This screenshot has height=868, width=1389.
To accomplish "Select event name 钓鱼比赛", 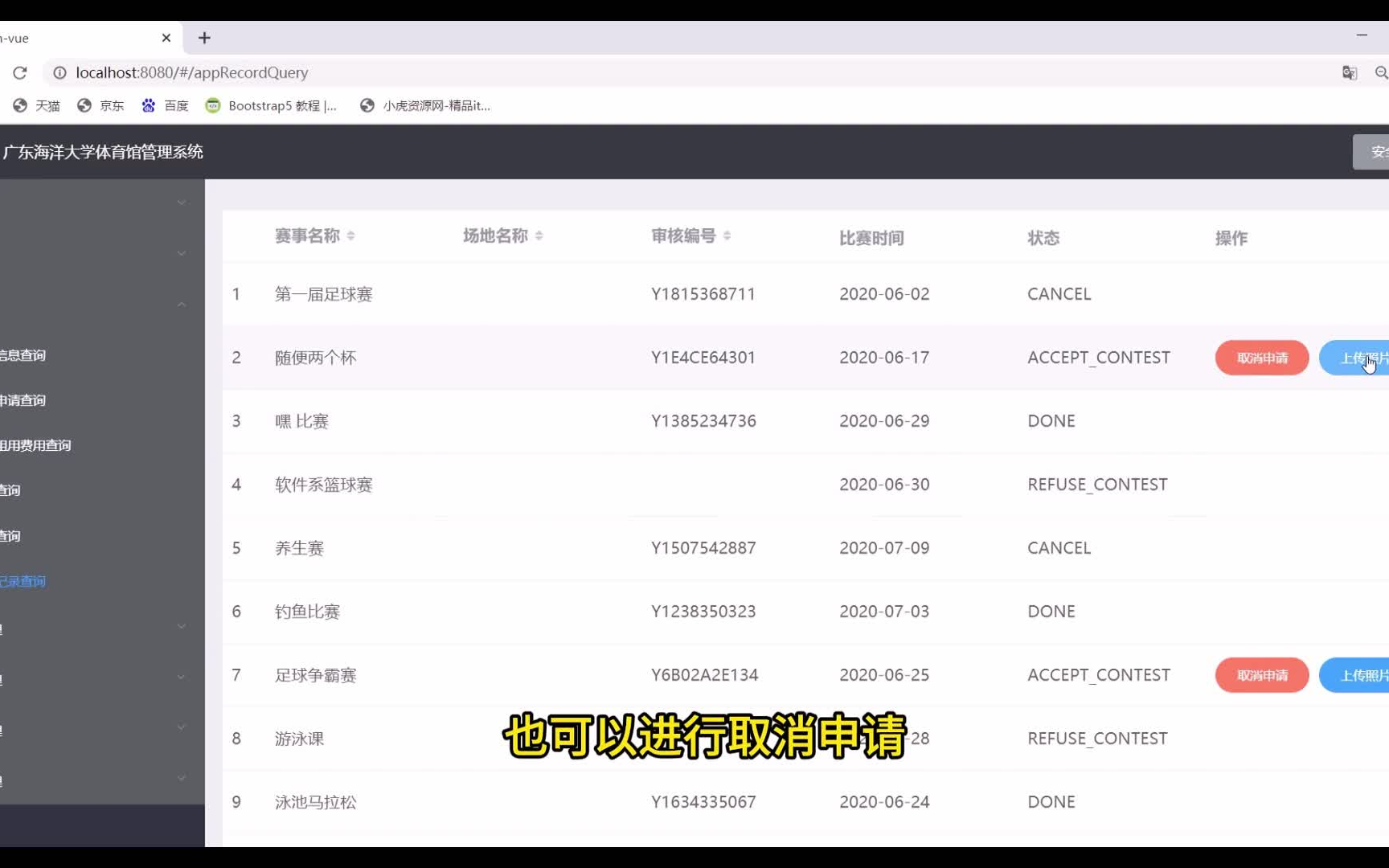I will click(307, 612).
